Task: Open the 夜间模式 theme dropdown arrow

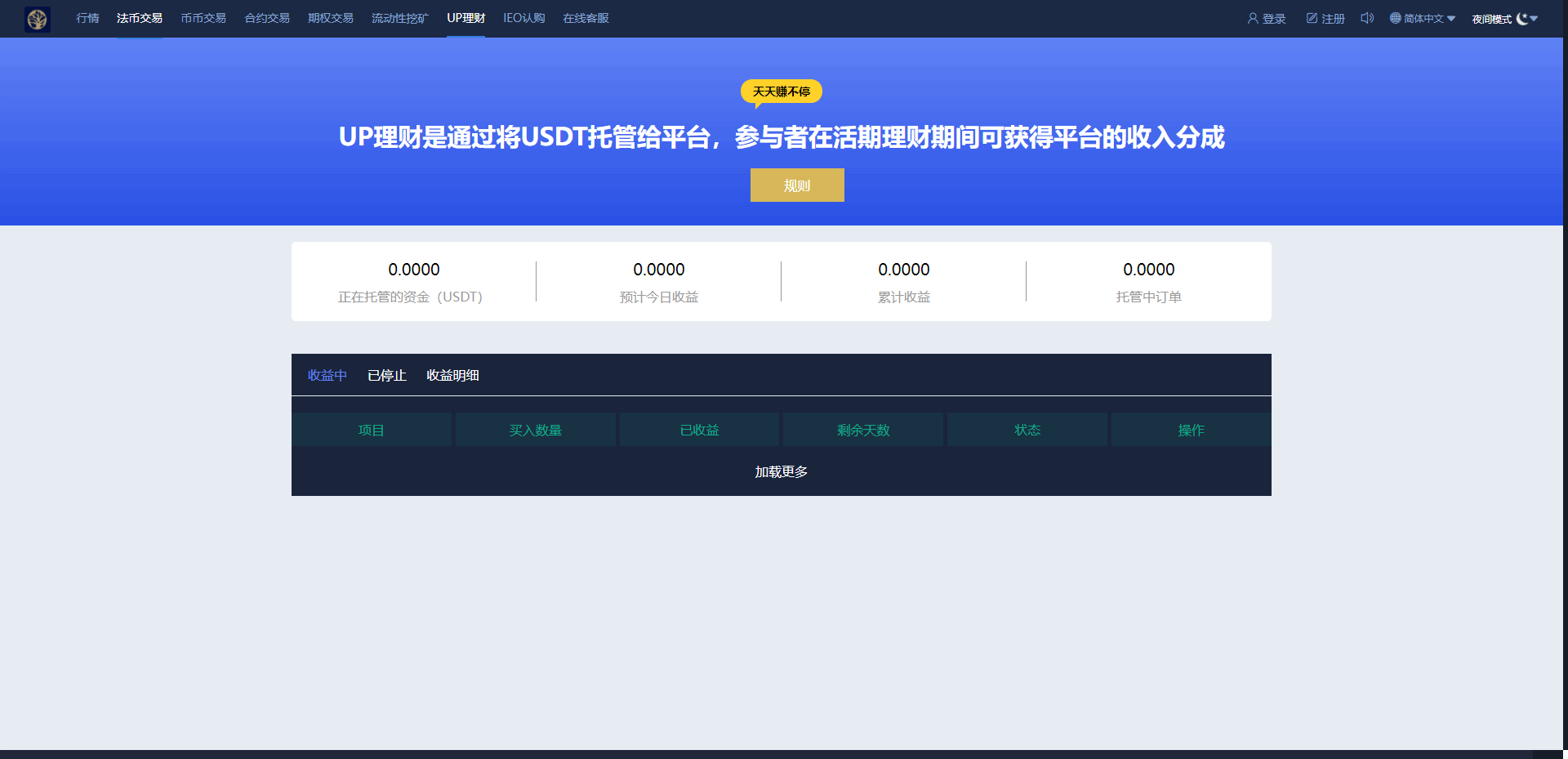Action: pos(1535,18)
